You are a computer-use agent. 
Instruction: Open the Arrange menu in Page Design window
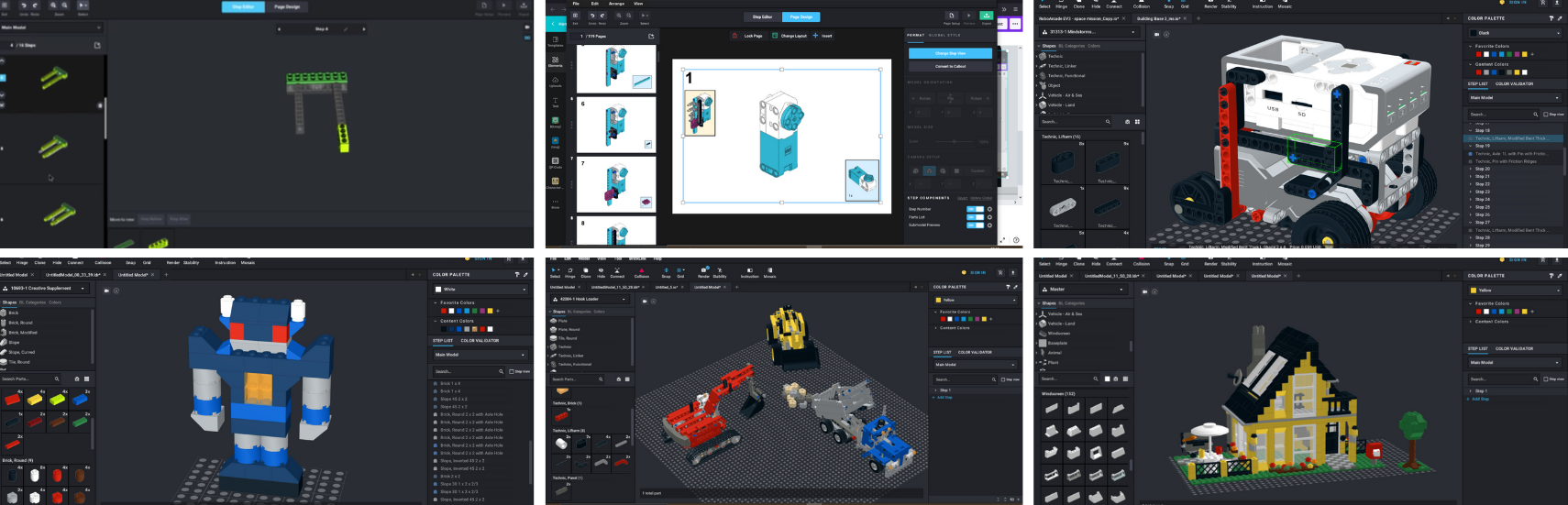coord(616,4)
